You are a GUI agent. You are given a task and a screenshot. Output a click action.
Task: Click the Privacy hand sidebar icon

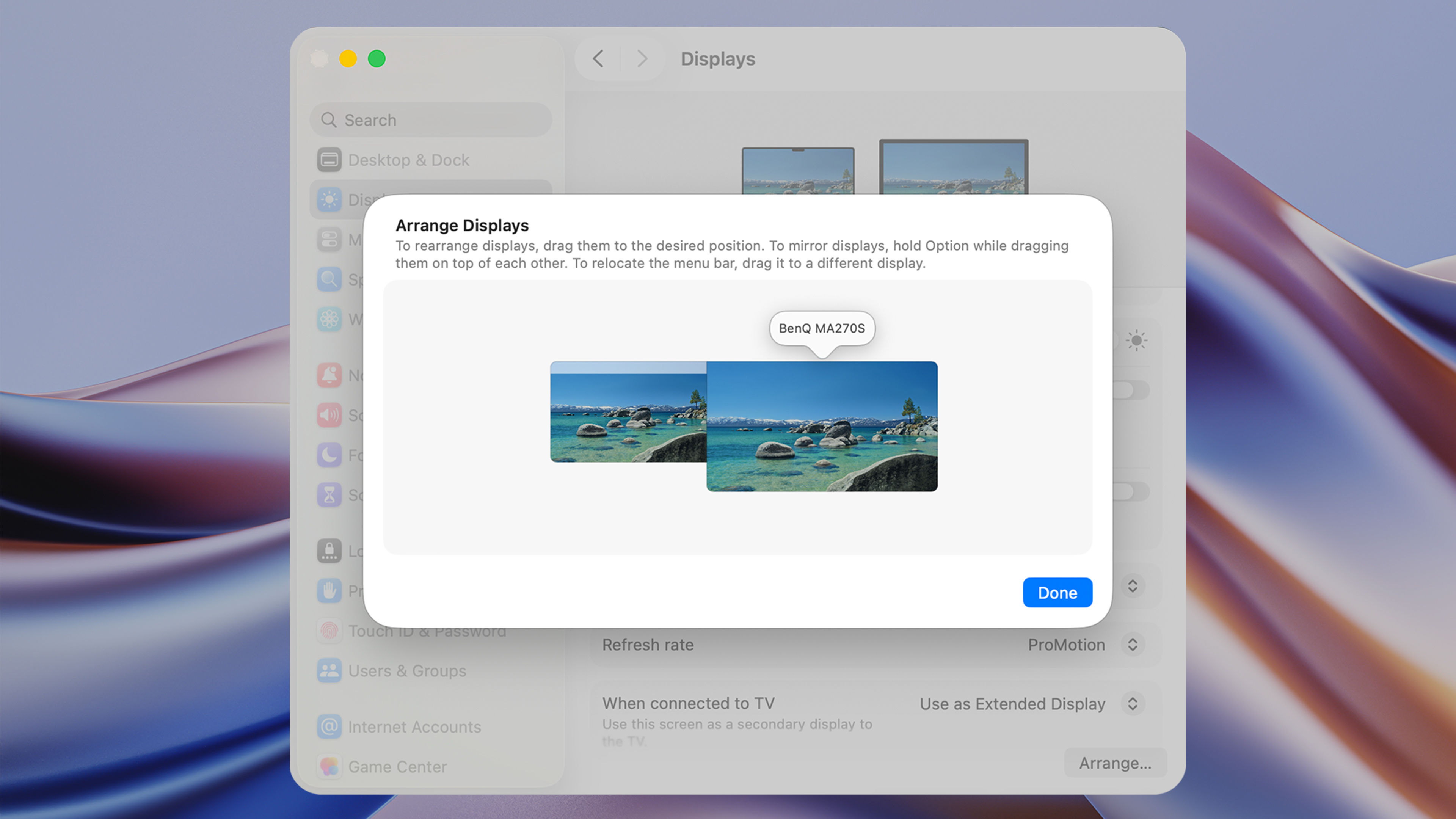(329, 591)
